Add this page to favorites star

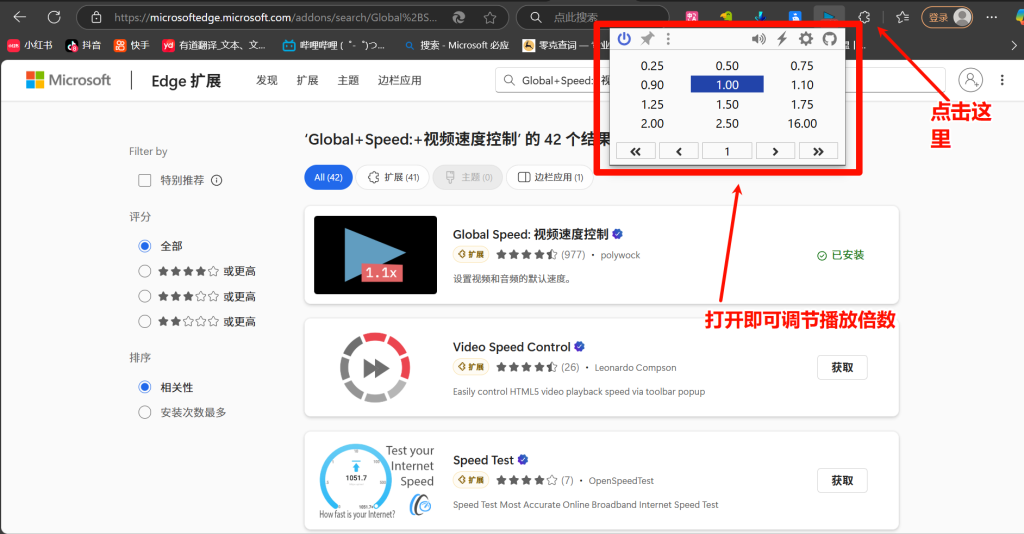coord(490,18)
